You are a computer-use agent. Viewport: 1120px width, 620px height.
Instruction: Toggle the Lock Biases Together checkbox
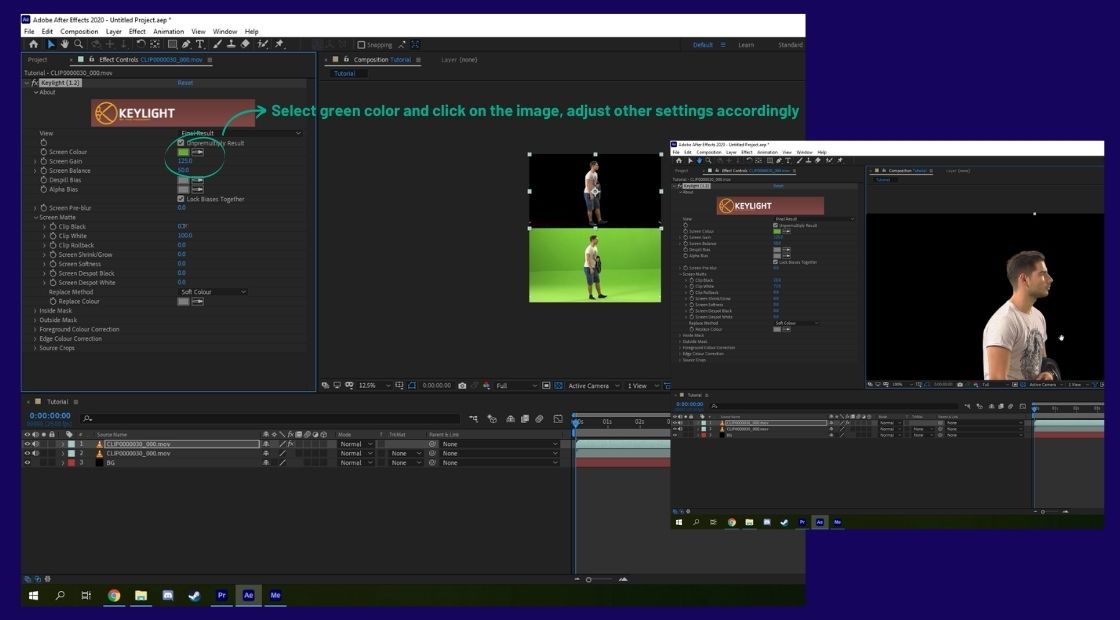[x=180, y=197]
